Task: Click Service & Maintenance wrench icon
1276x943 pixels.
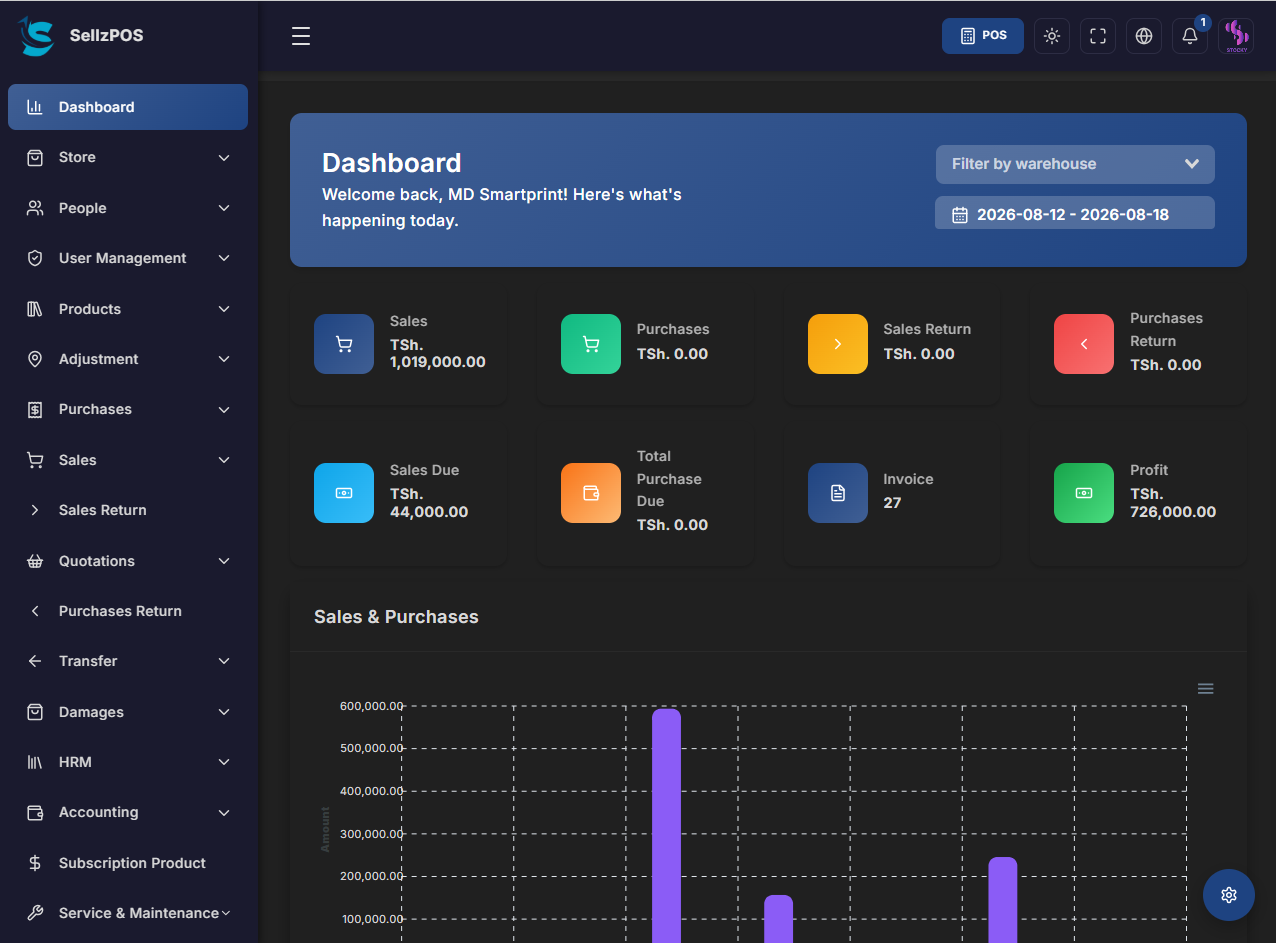Action: 35,913
